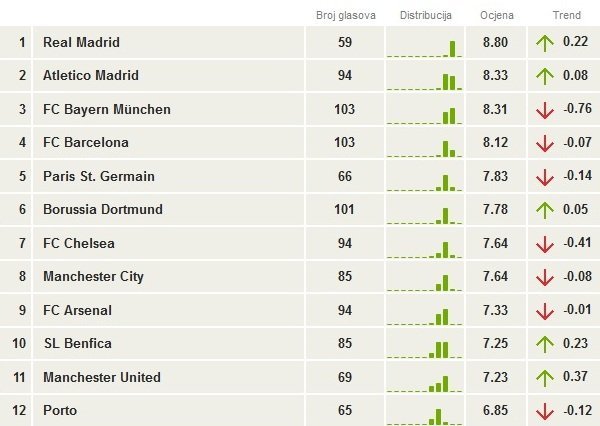Screen dimensions: 600x426
Task: Sort by Ocjena column header
Action: (x=497, y=15)
